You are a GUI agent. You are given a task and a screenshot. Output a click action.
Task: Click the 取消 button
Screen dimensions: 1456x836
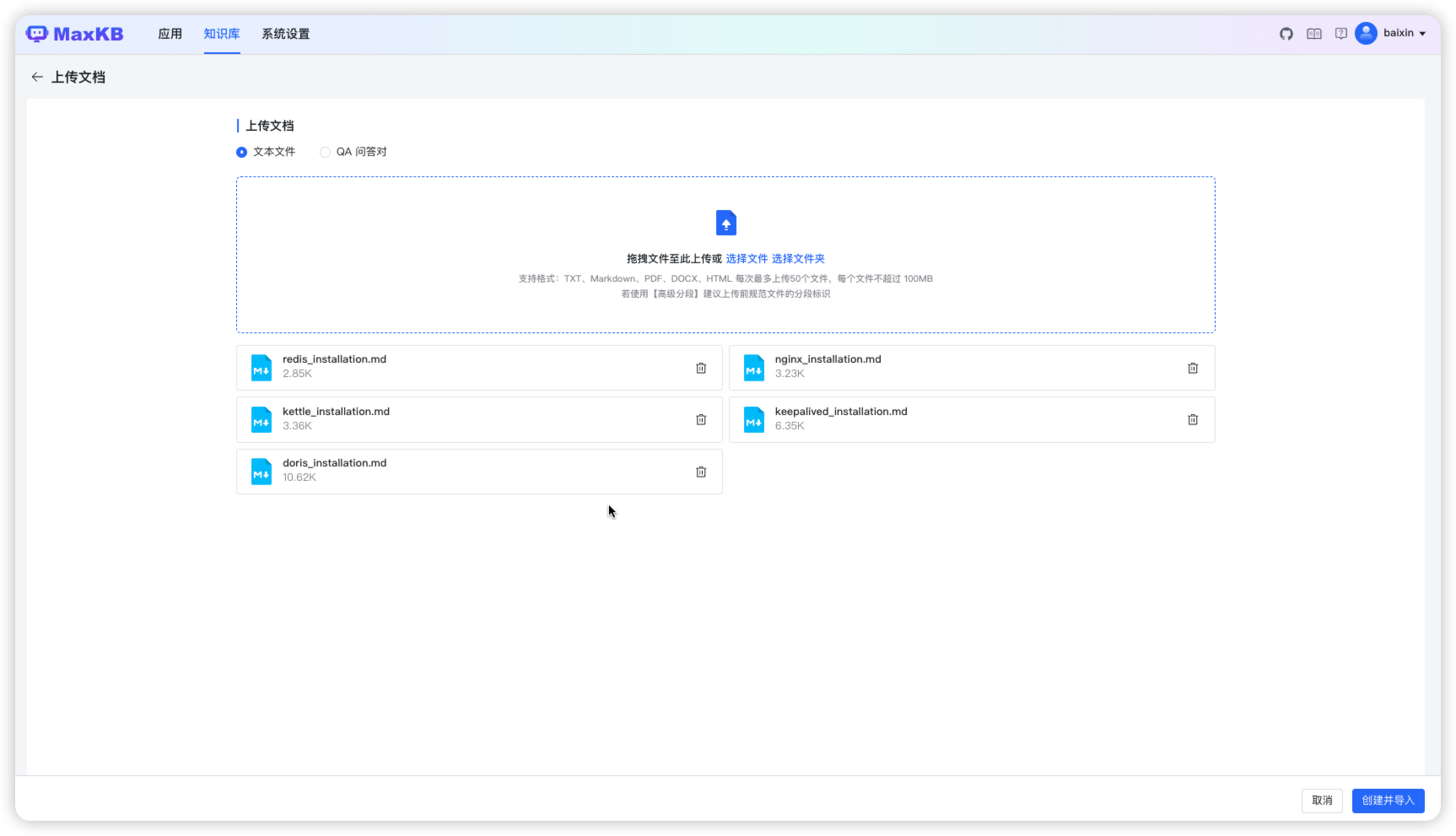pyautogui.click(x=1322, y=801)
